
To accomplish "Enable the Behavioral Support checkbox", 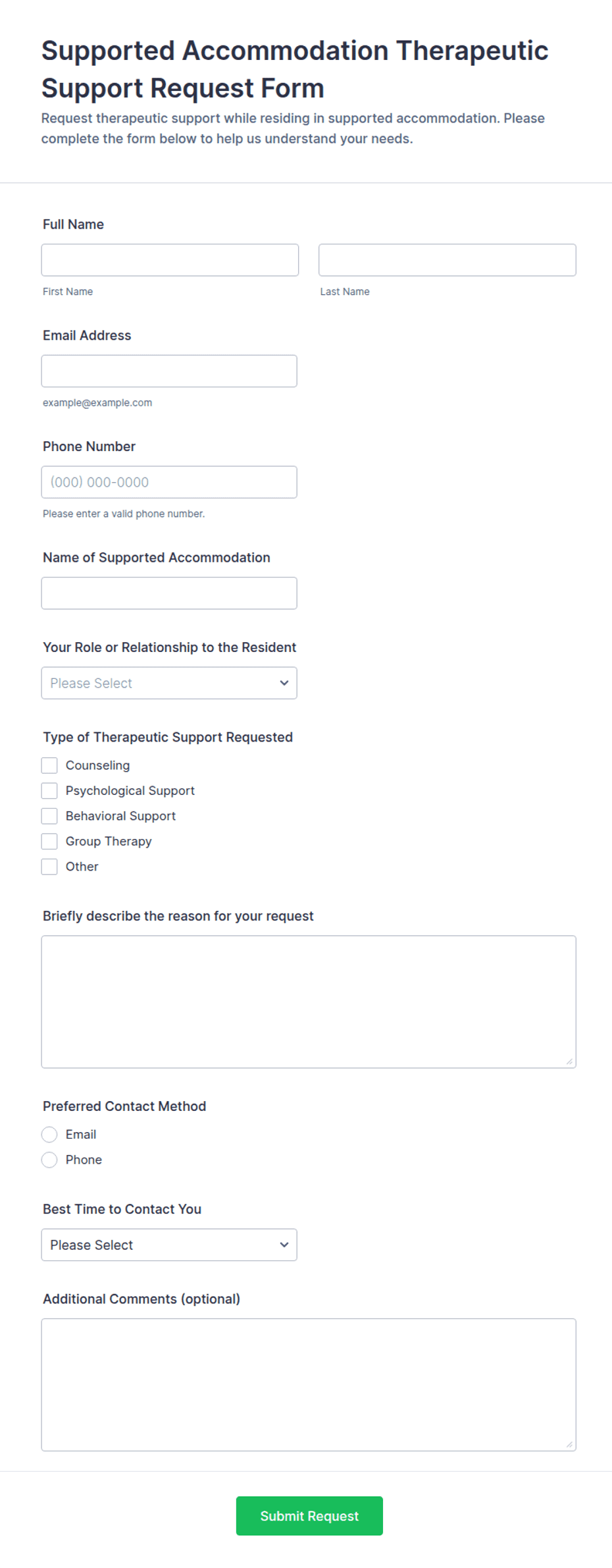I will point(49,816).
